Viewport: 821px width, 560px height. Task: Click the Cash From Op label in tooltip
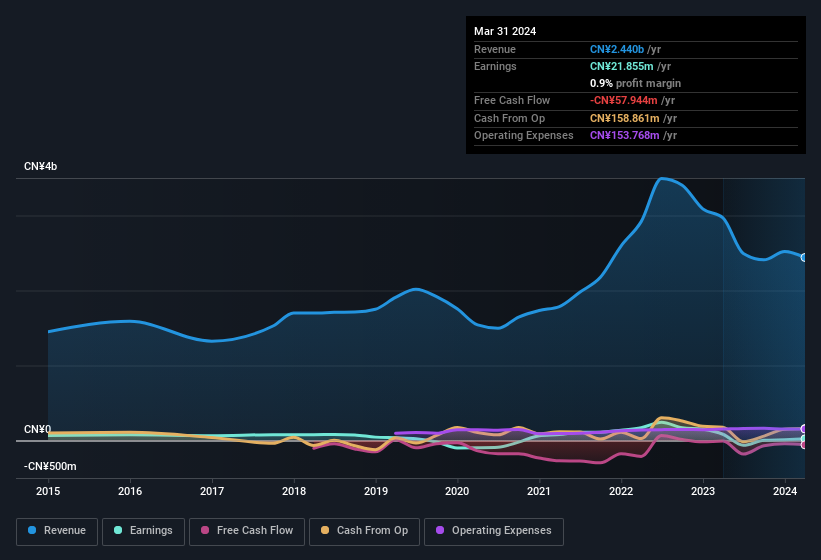click(509, 118)
